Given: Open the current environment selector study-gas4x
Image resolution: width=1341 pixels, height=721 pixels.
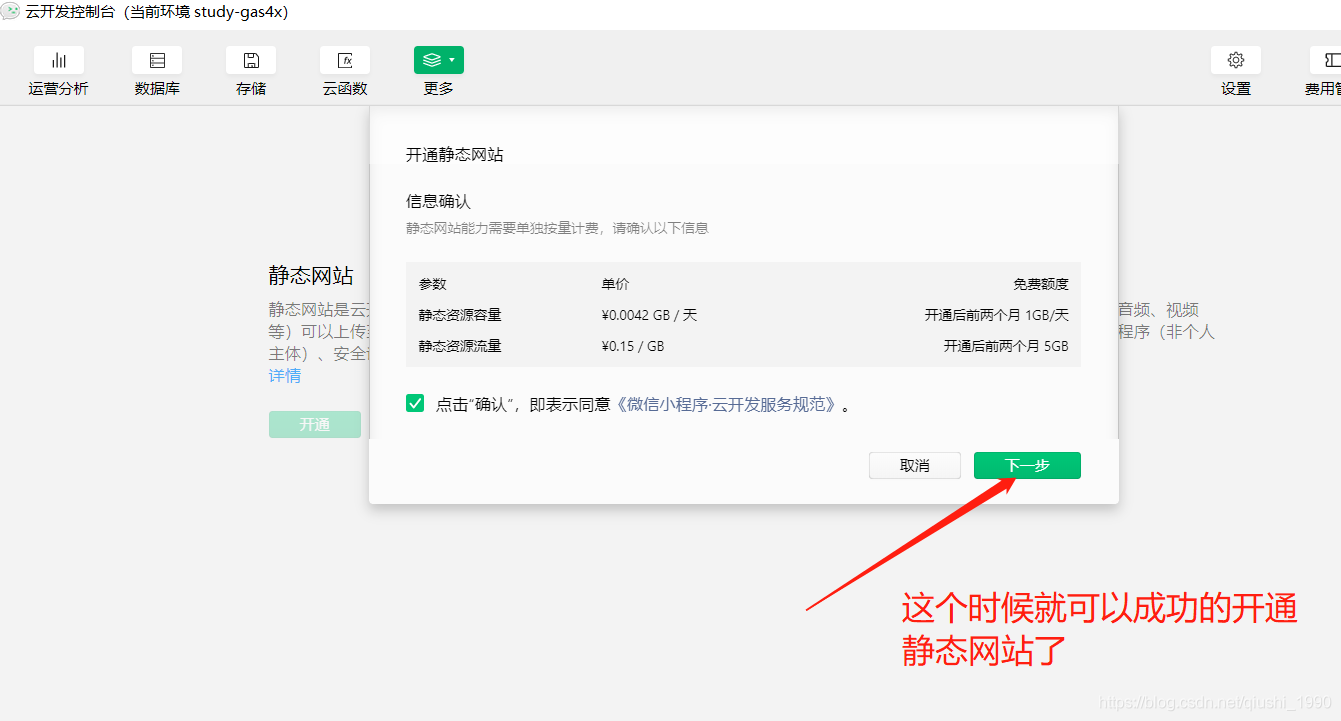Looking at the screenshot, I should click(205, 13).
